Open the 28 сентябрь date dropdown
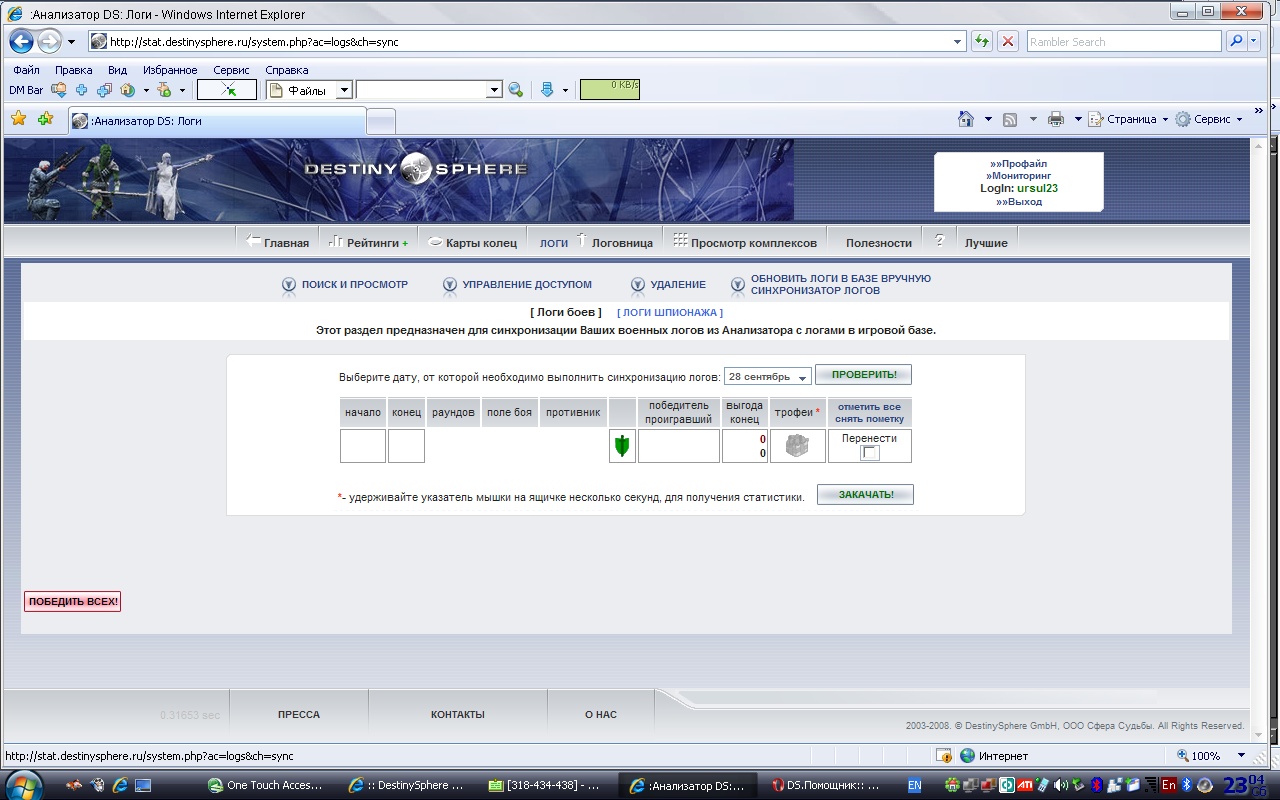 pos(767,377)
